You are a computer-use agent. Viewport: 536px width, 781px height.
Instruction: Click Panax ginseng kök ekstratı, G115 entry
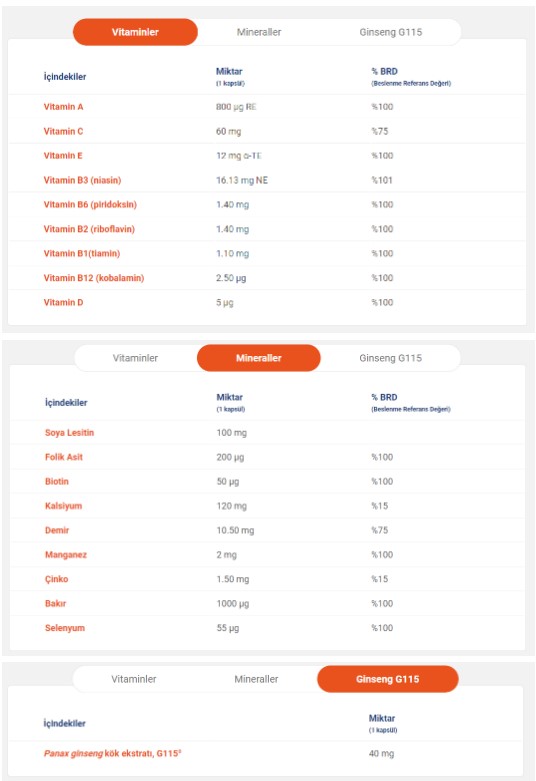coord(112,754)
